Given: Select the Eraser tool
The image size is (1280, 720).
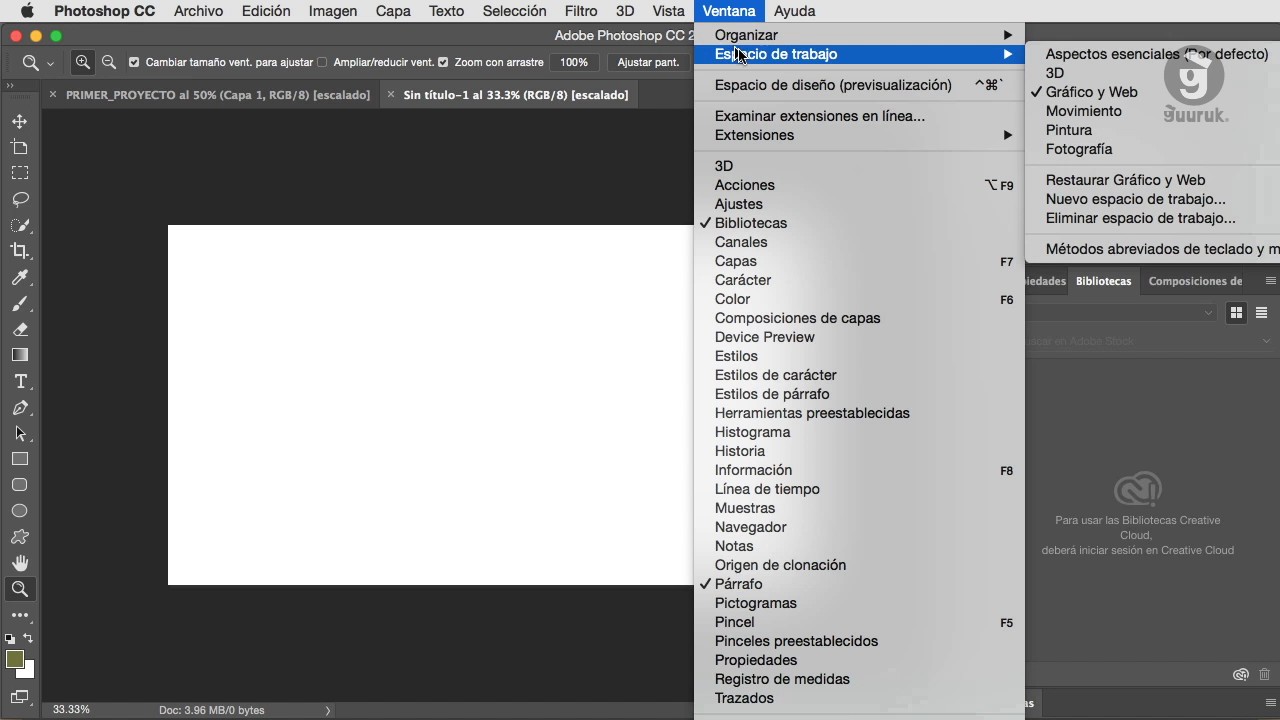Looking at the screenshot, I should (20, 329).
